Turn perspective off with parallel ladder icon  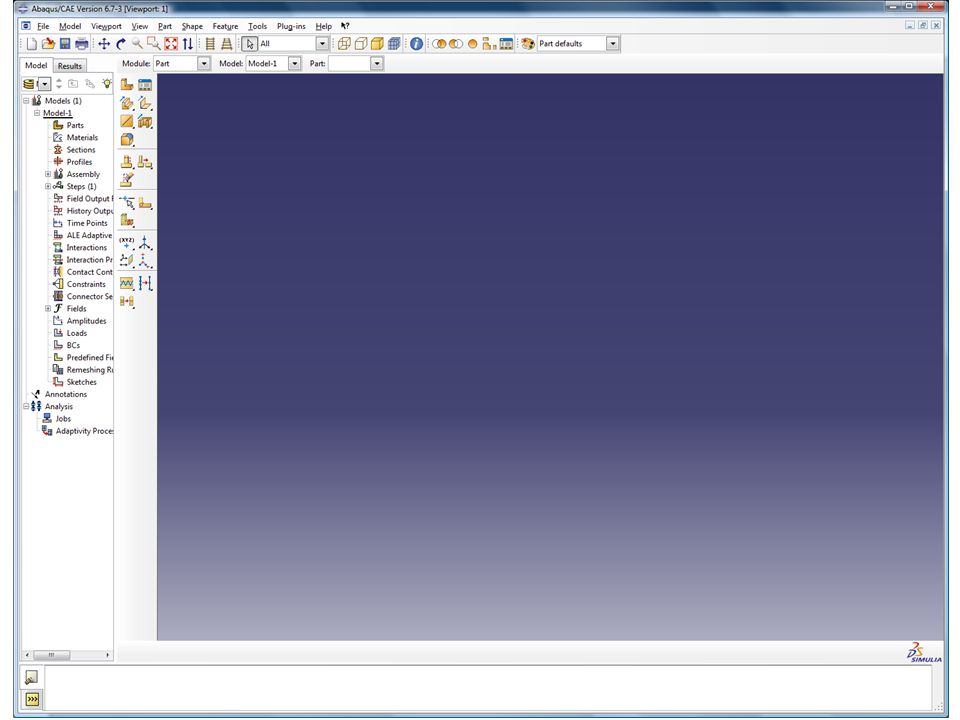[x=210, y=44]
